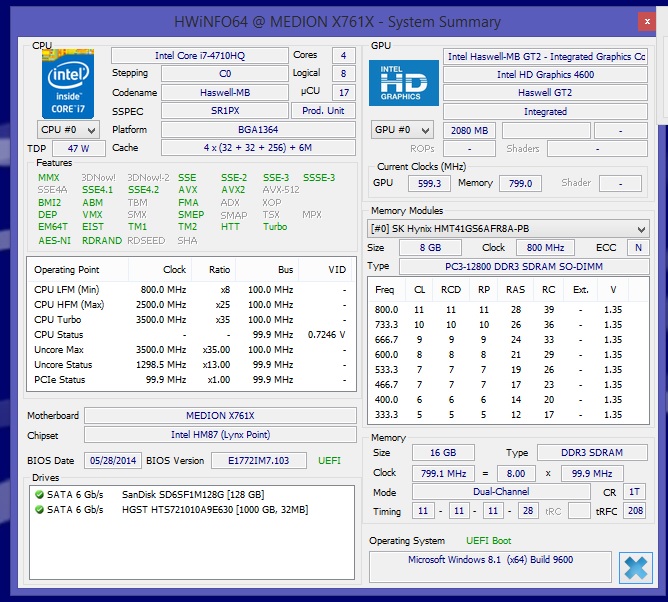This screenshot has width=668, height=602.
Task: Click the Cache 4 x (32 + 32 + 256) + 6M field
Action: click(x=258, y=148)
